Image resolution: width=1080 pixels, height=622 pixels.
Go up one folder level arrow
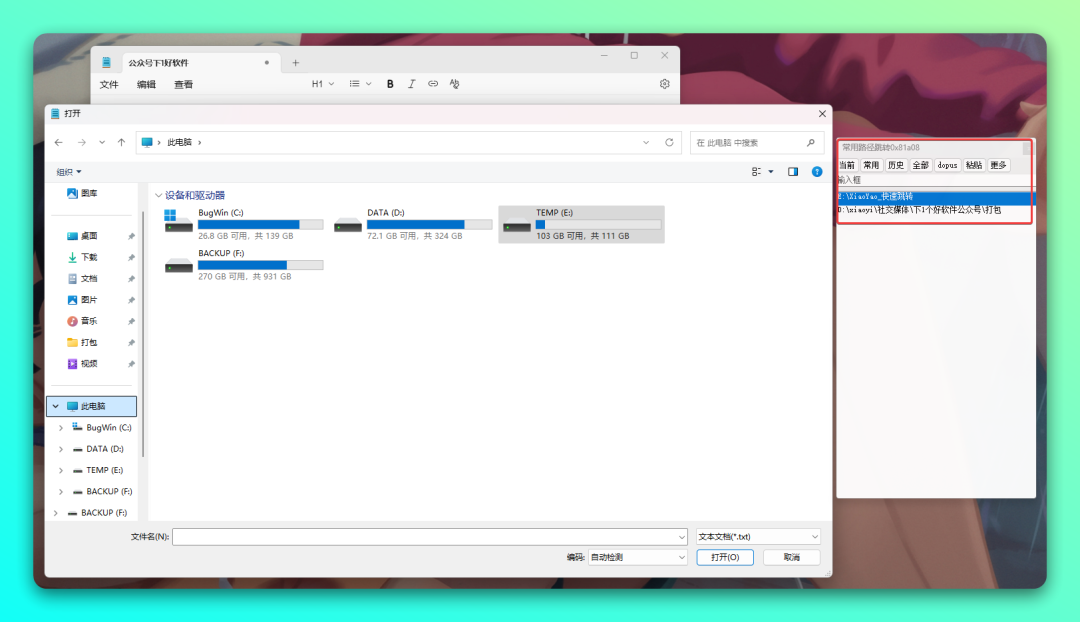pos(121,143)
